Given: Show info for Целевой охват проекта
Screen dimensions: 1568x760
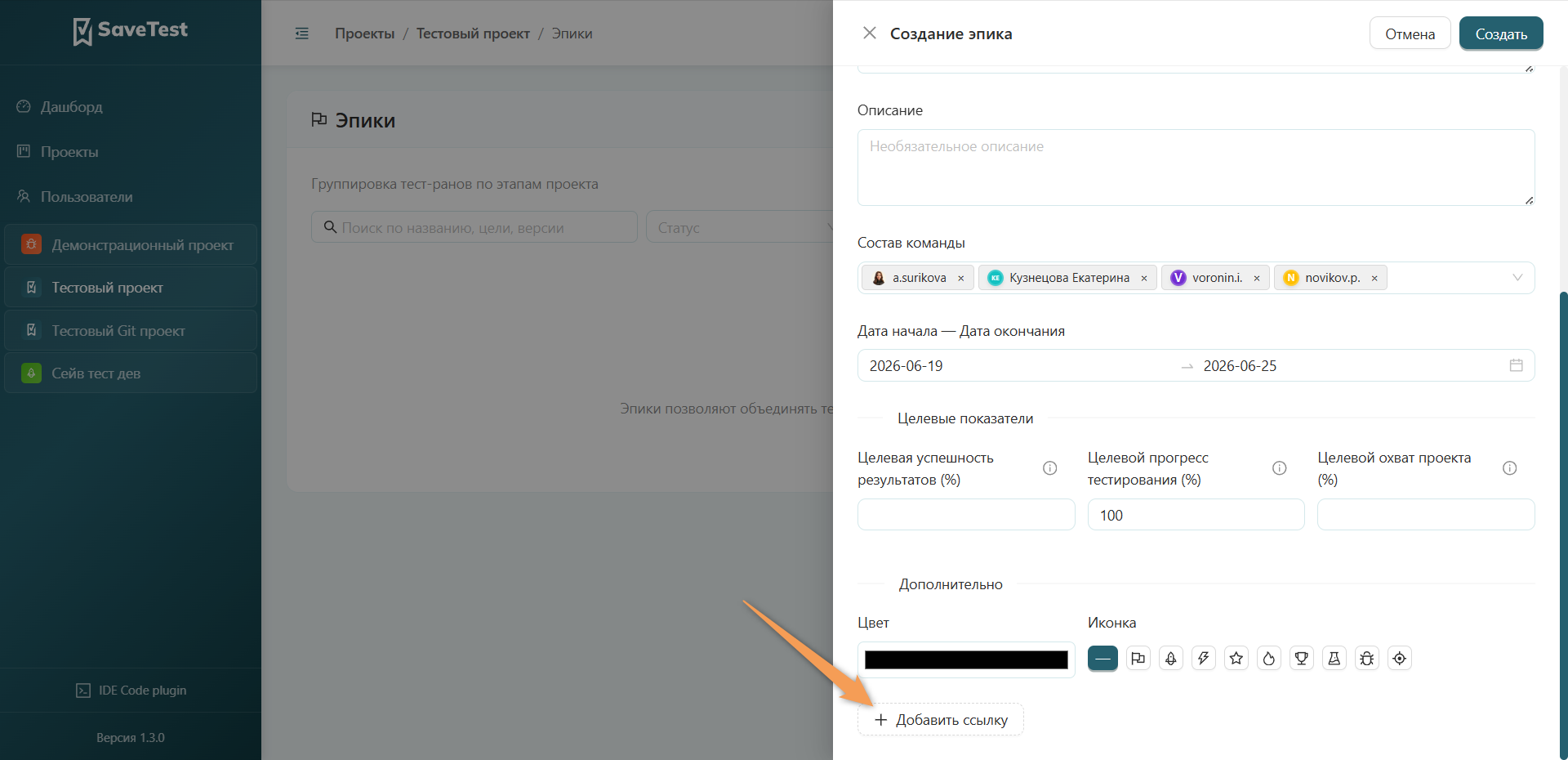Looking at the screenshot, I should [x=1510, y=468].
